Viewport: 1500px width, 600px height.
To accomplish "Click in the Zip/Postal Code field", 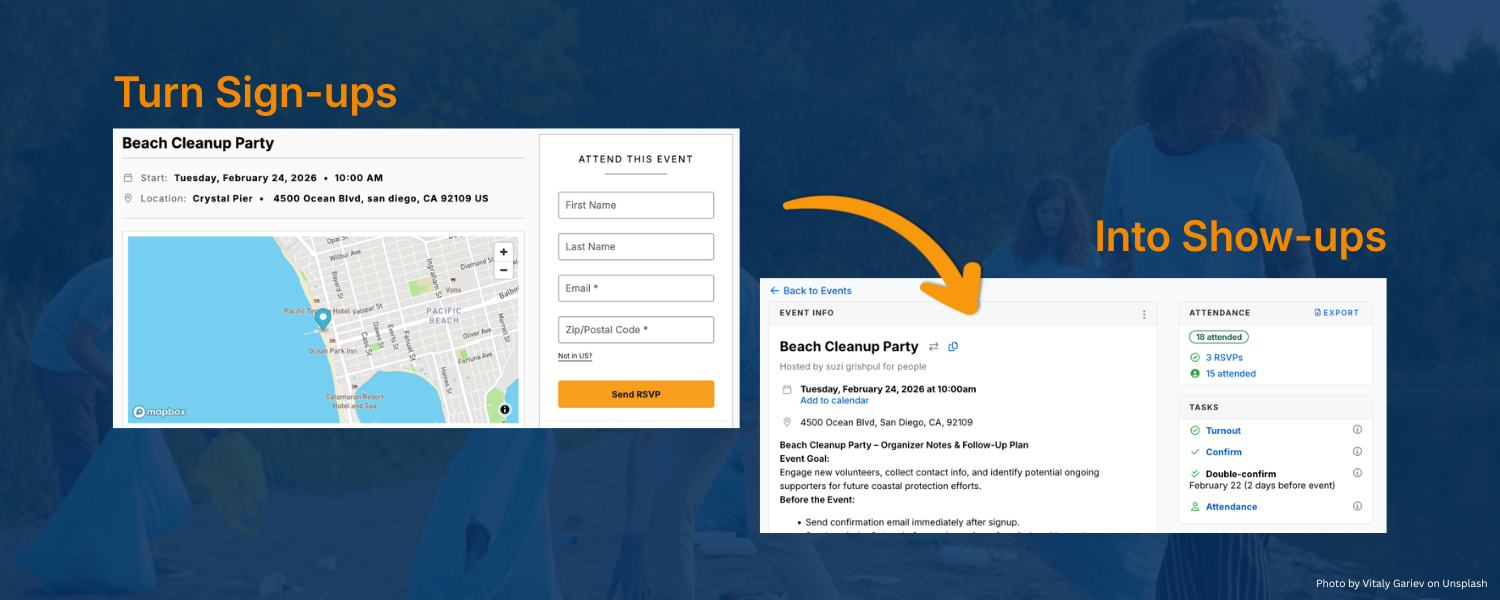I will pyautogui.click(x=636, y=330).
